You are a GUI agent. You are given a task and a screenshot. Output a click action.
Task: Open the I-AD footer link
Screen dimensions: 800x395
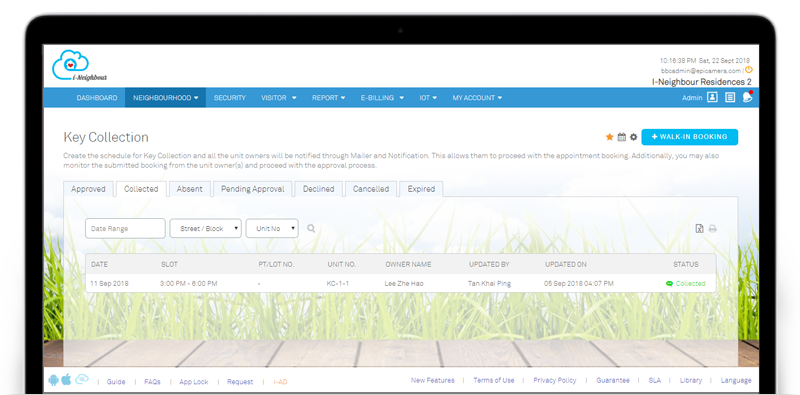click(280, 382)
